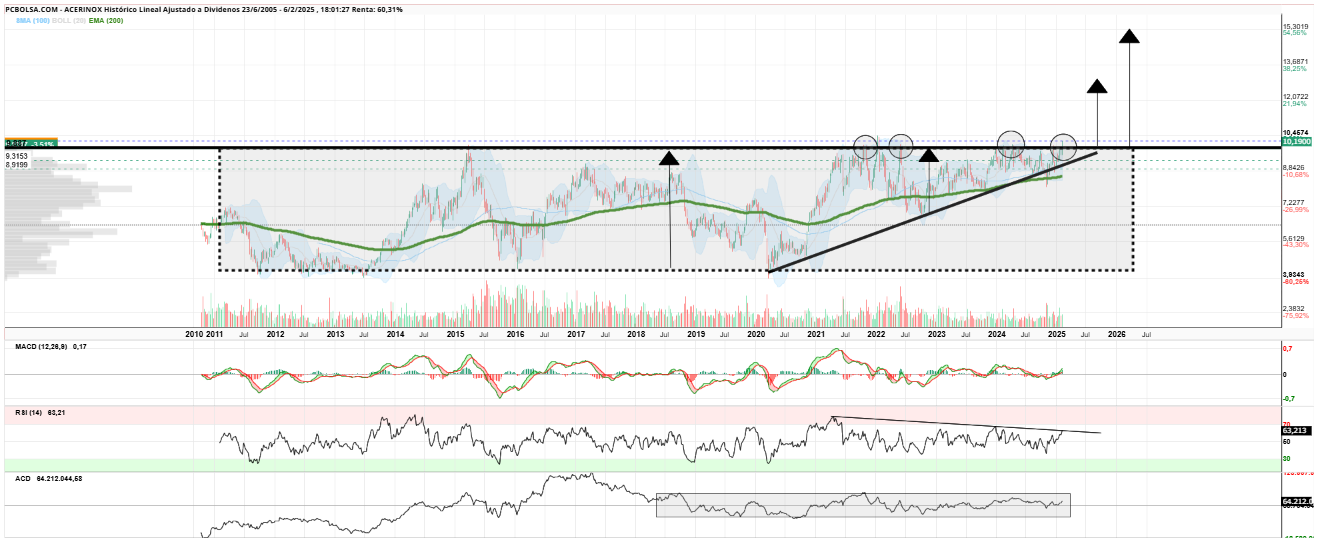The height and width of the screenshot is (542, 1318).
Task: Click the ACD indicator panel label
Action: coord(22,479)
